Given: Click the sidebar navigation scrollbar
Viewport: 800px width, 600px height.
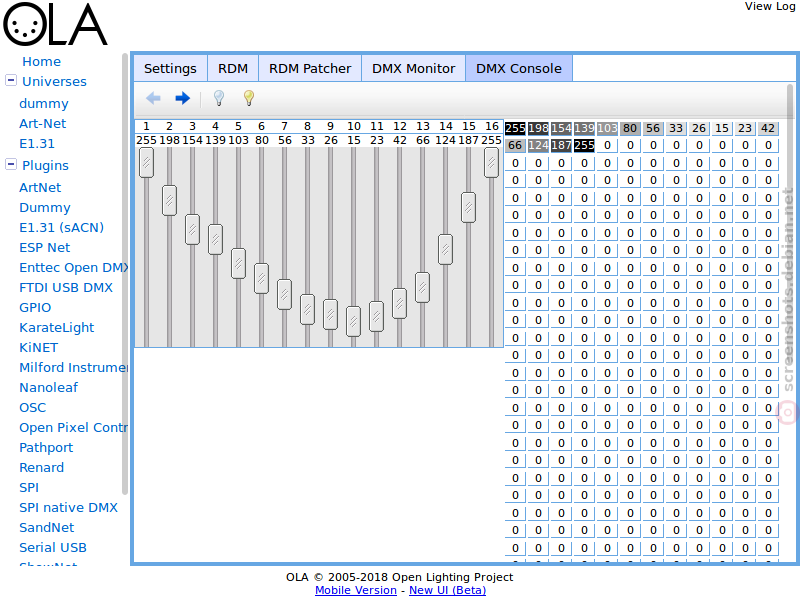Looking at the screenshot, I should click(124, 273).
